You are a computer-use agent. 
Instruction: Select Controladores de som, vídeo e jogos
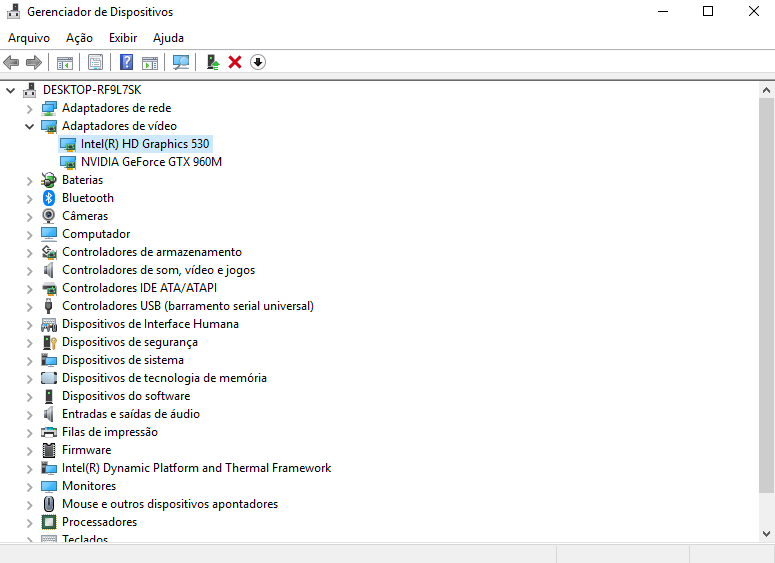pyautogui.click(x=158, y=270)
